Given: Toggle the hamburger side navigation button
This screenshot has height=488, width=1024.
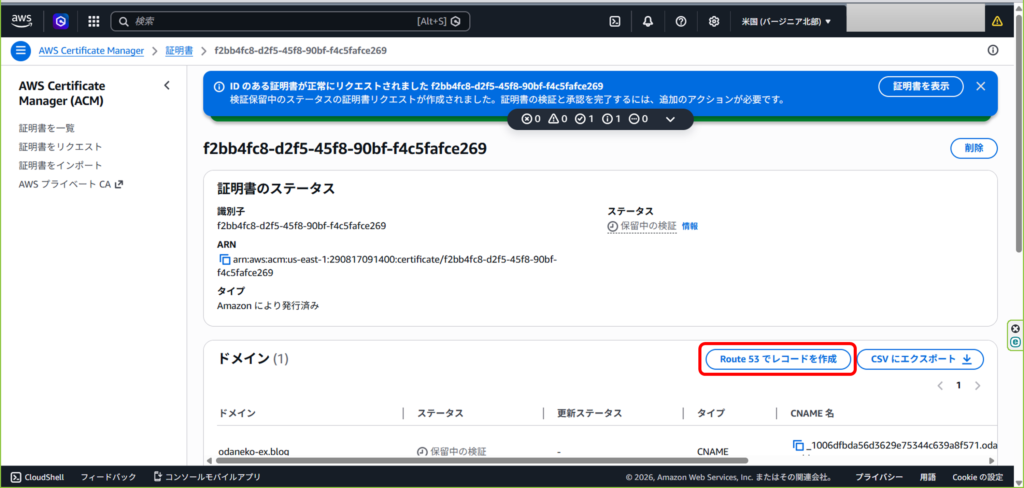Looking at the screenshot, I should pos(21,50).
